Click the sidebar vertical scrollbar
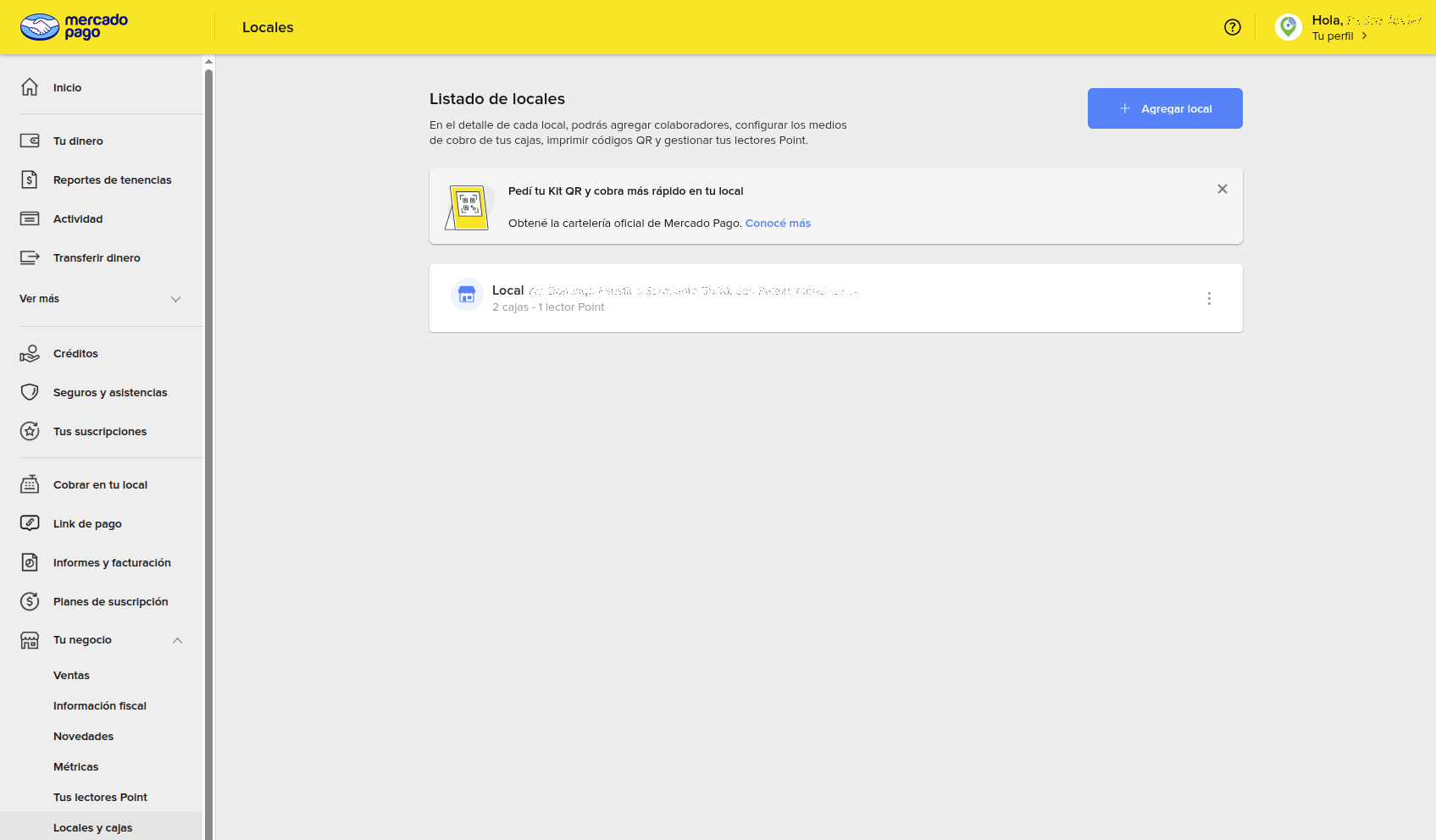 point(208,423)
